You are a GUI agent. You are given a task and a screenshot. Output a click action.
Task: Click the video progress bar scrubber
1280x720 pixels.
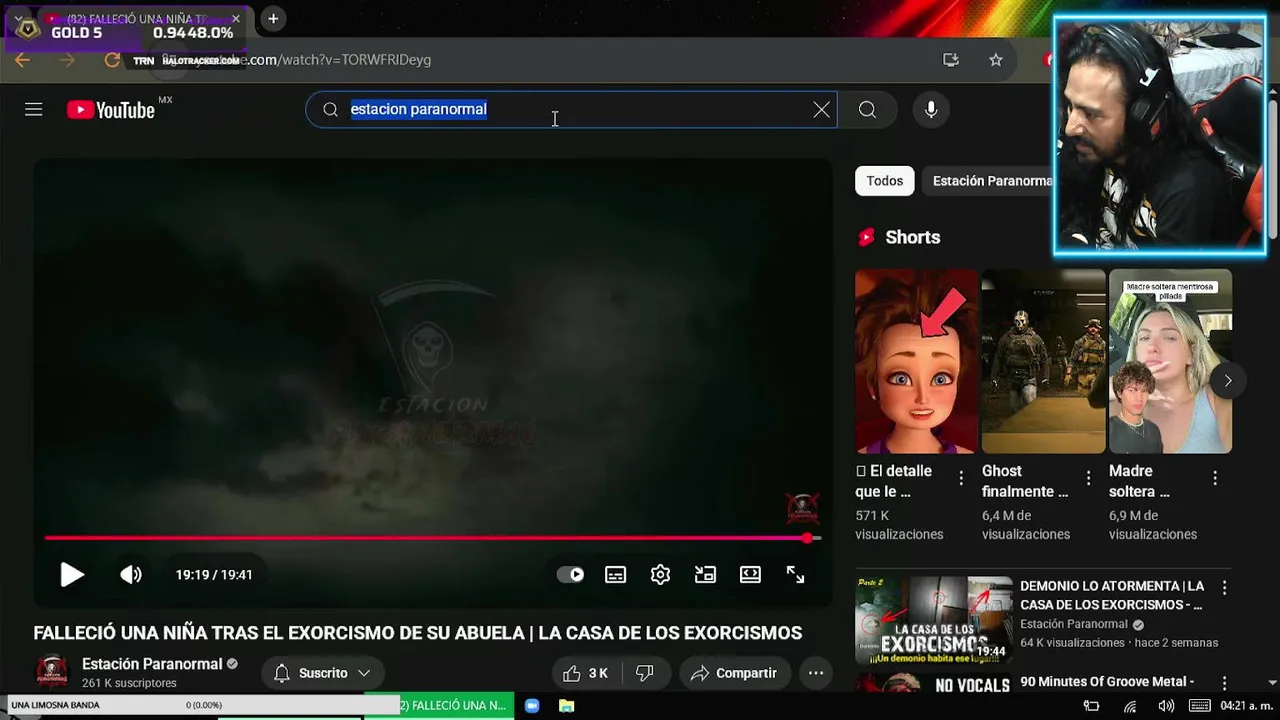[807, 538]
